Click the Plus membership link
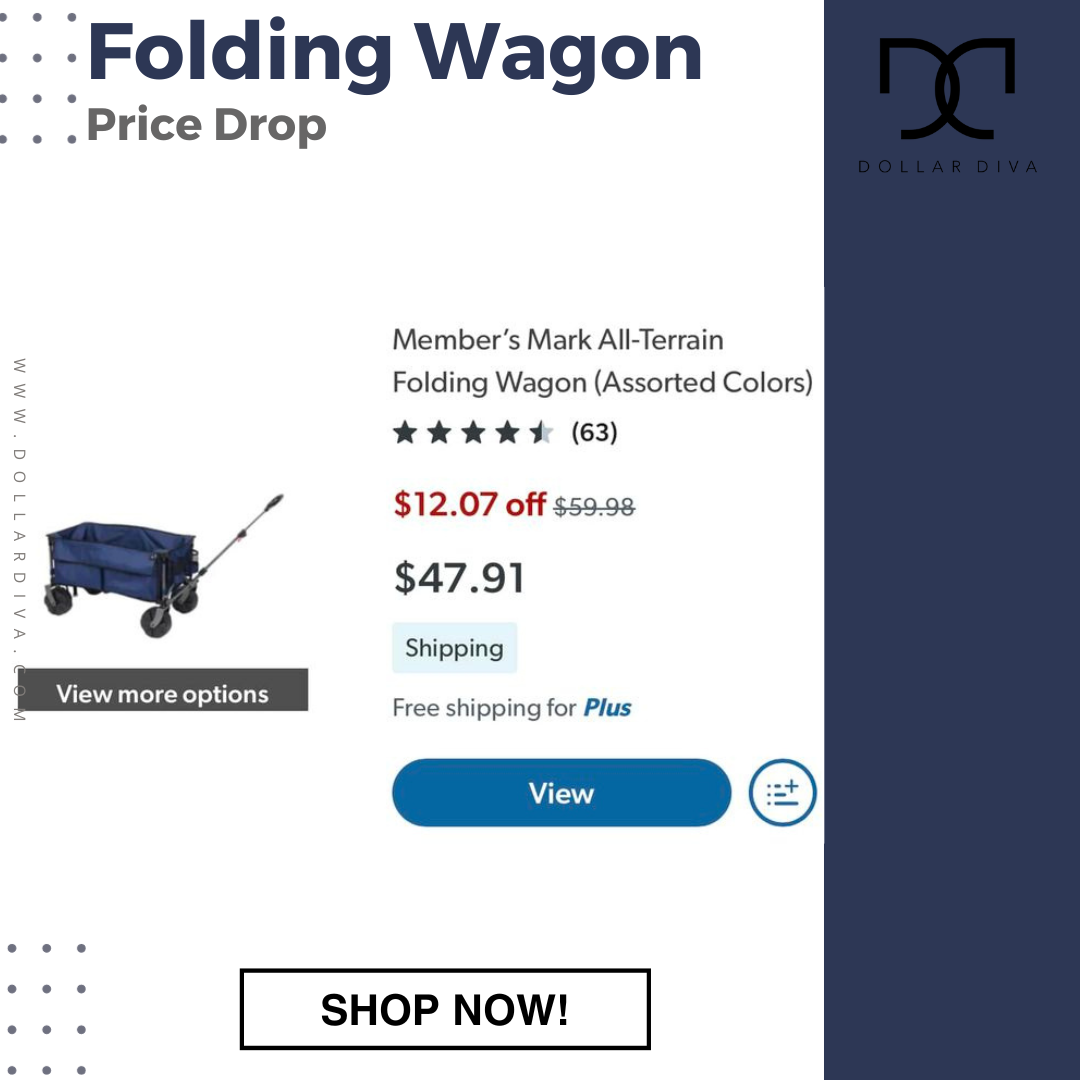 tap(607, 707)
